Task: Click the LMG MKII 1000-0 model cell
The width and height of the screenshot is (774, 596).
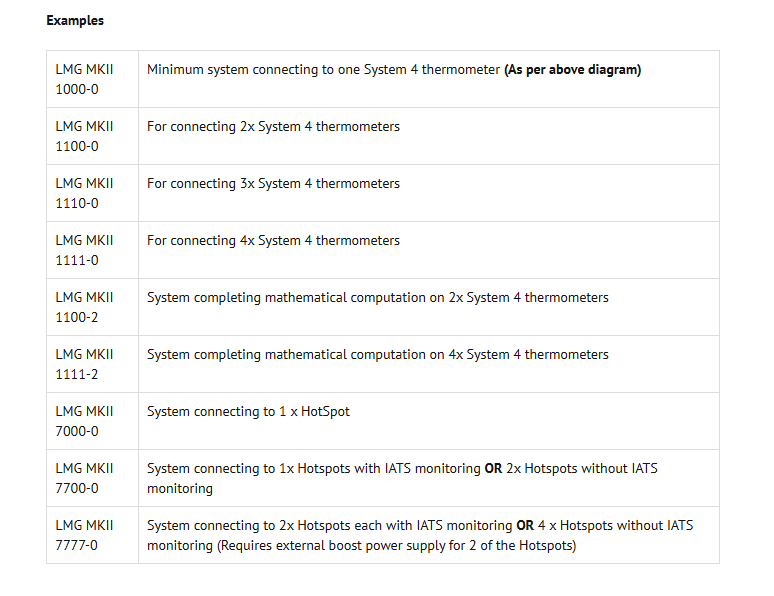Action: click(x=85, y=79)
